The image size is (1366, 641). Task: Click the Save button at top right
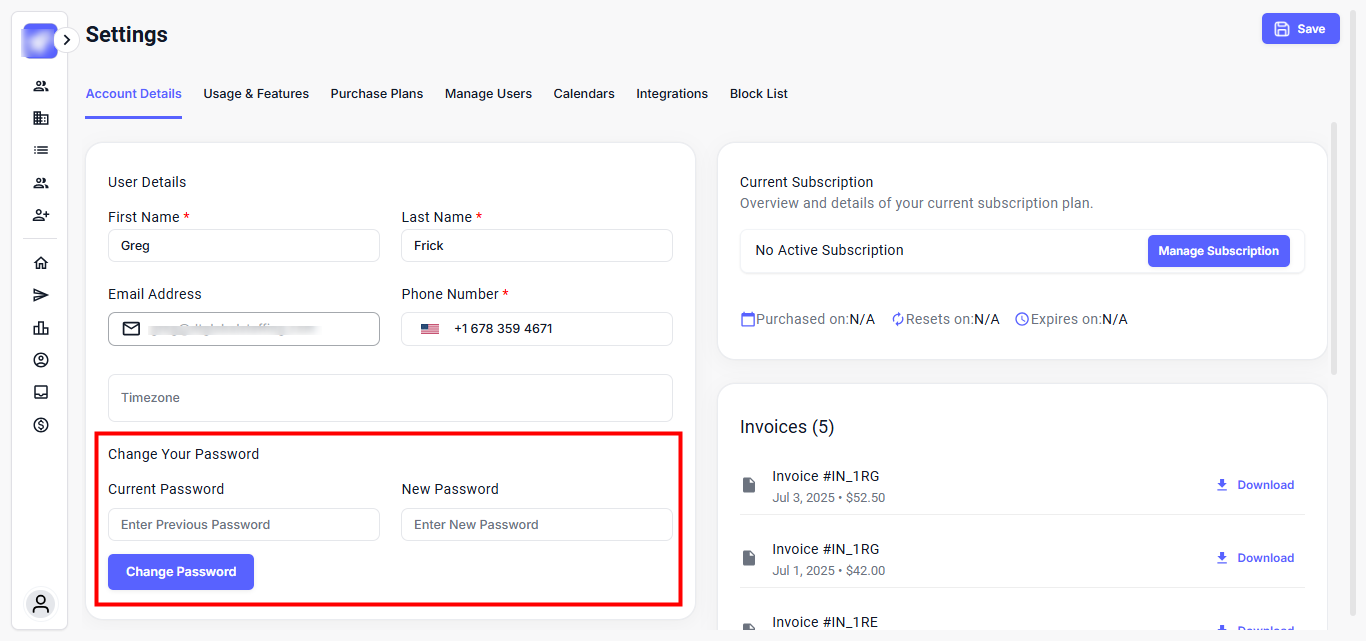[1300, 29]
